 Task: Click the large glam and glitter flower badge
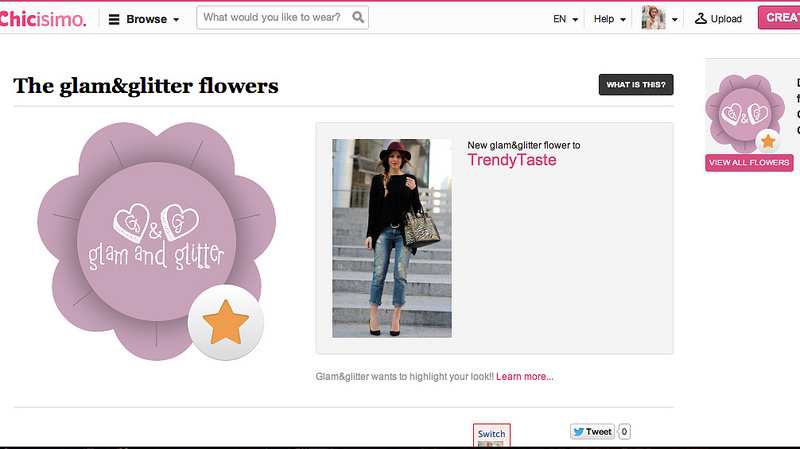pyautogui.click(x=157, y=241)
